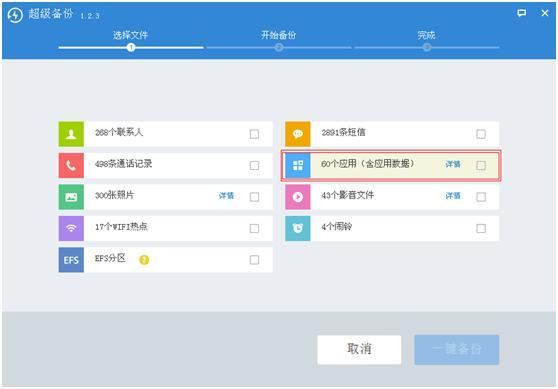Viewport: 558px width, 389px height.
Task: Tick the 2891条短信 messages checkbox
Action: (481, 134)
